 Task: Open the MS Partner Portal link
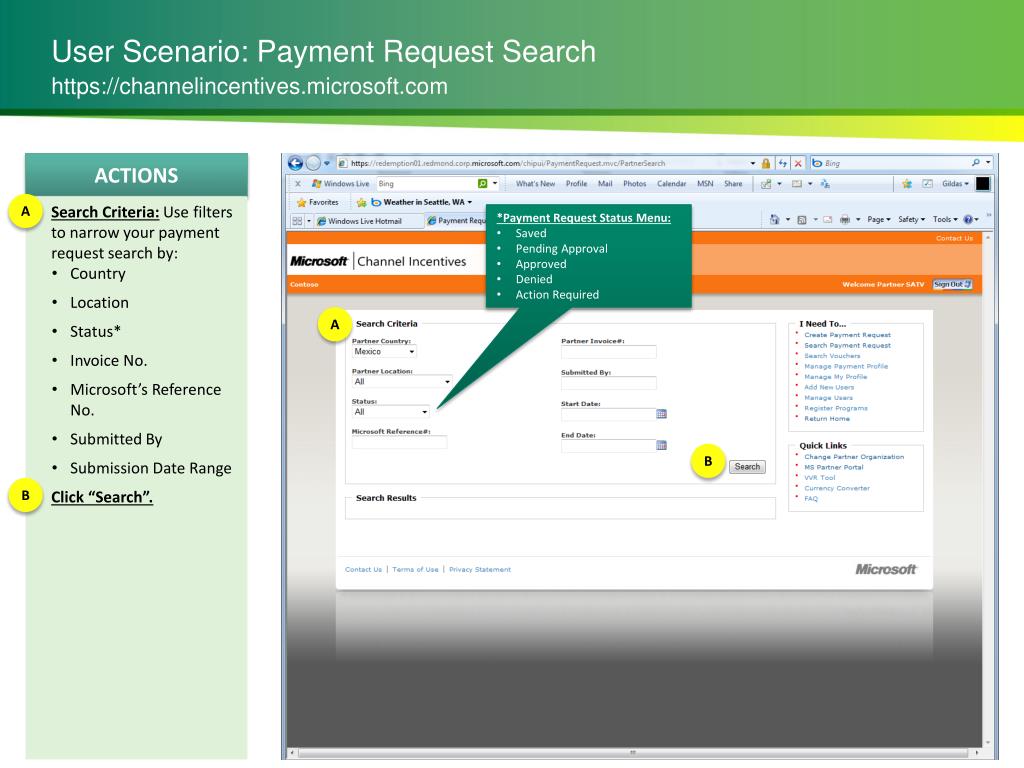coord(834,468)
